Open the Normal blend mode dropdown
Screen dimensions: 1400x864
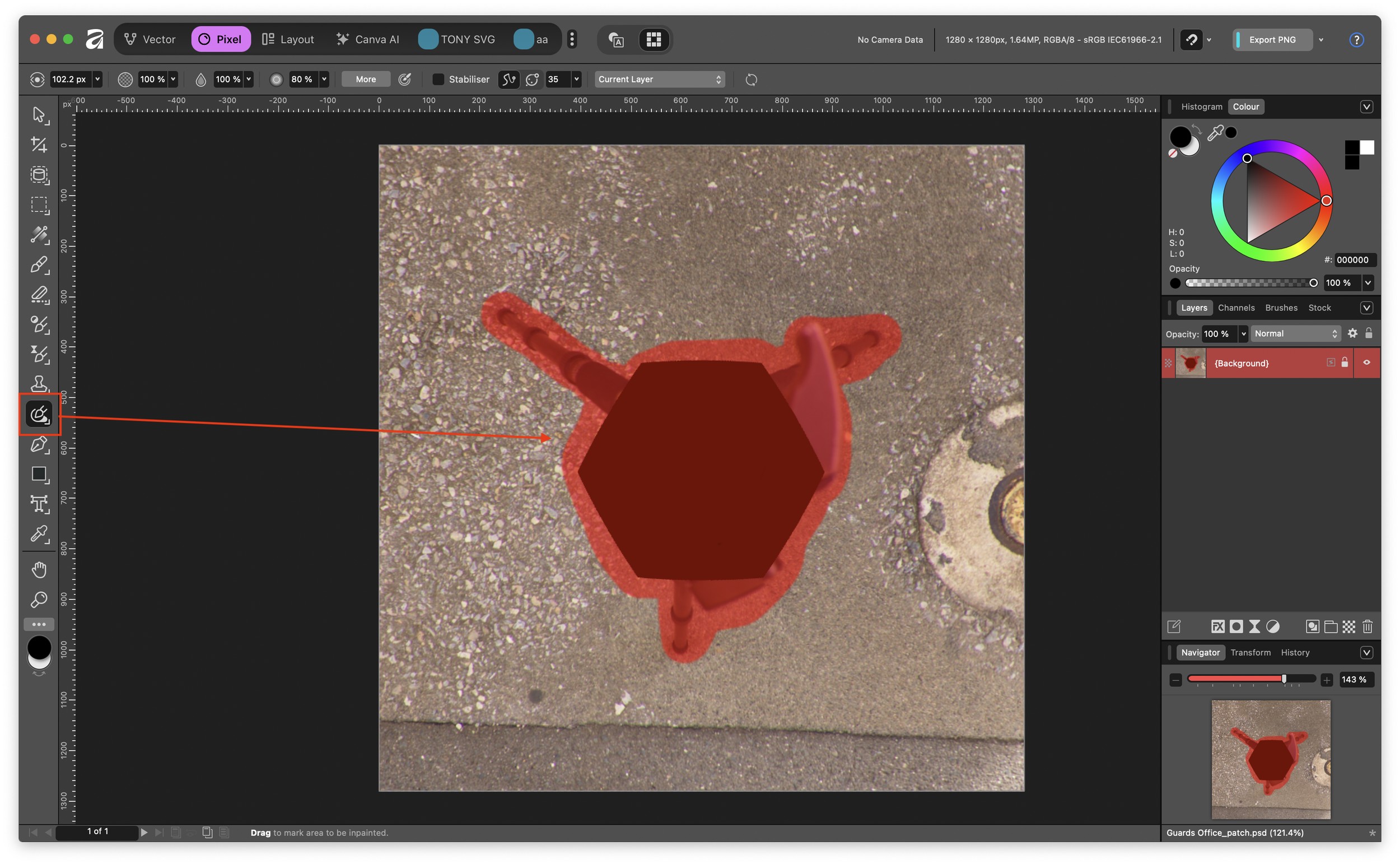tap(1295, 334)
